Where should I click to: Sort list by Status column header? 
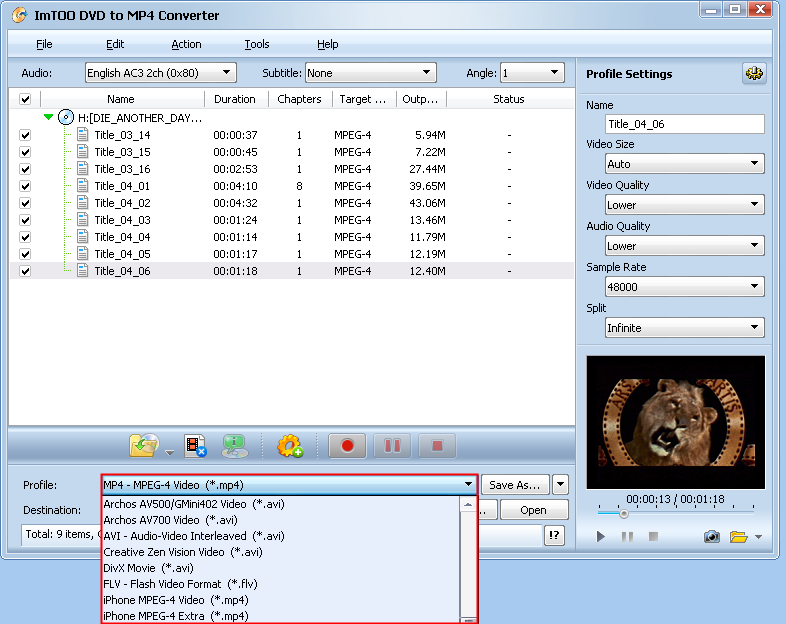pyautogui.click(x=509, y=99)
